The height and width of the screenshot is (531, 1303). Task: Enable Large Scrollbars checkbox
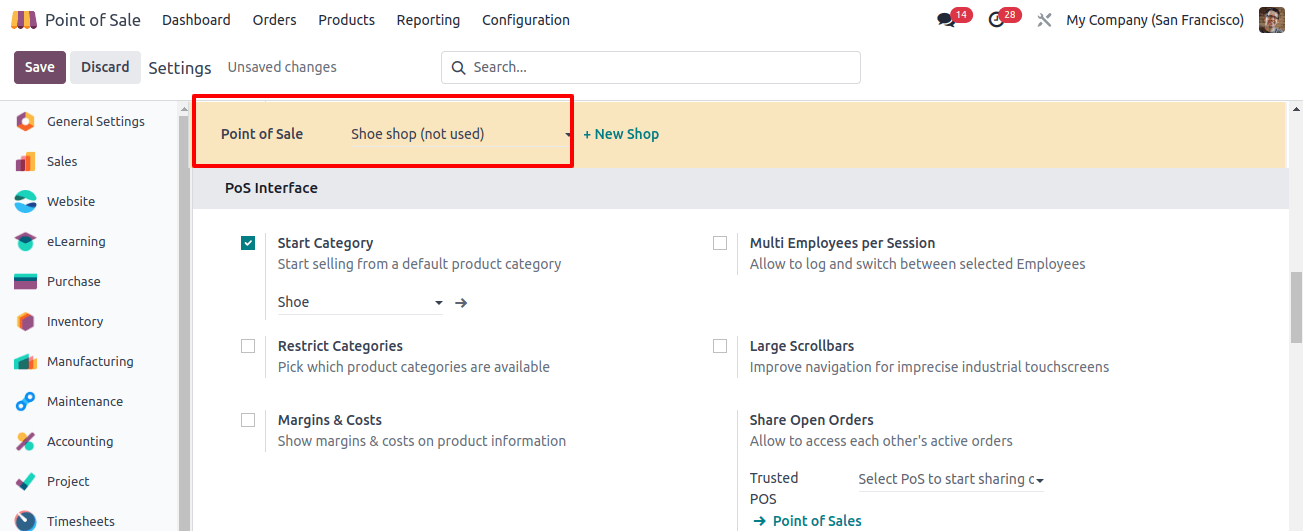pyautogui.click(x=720, y=346)
